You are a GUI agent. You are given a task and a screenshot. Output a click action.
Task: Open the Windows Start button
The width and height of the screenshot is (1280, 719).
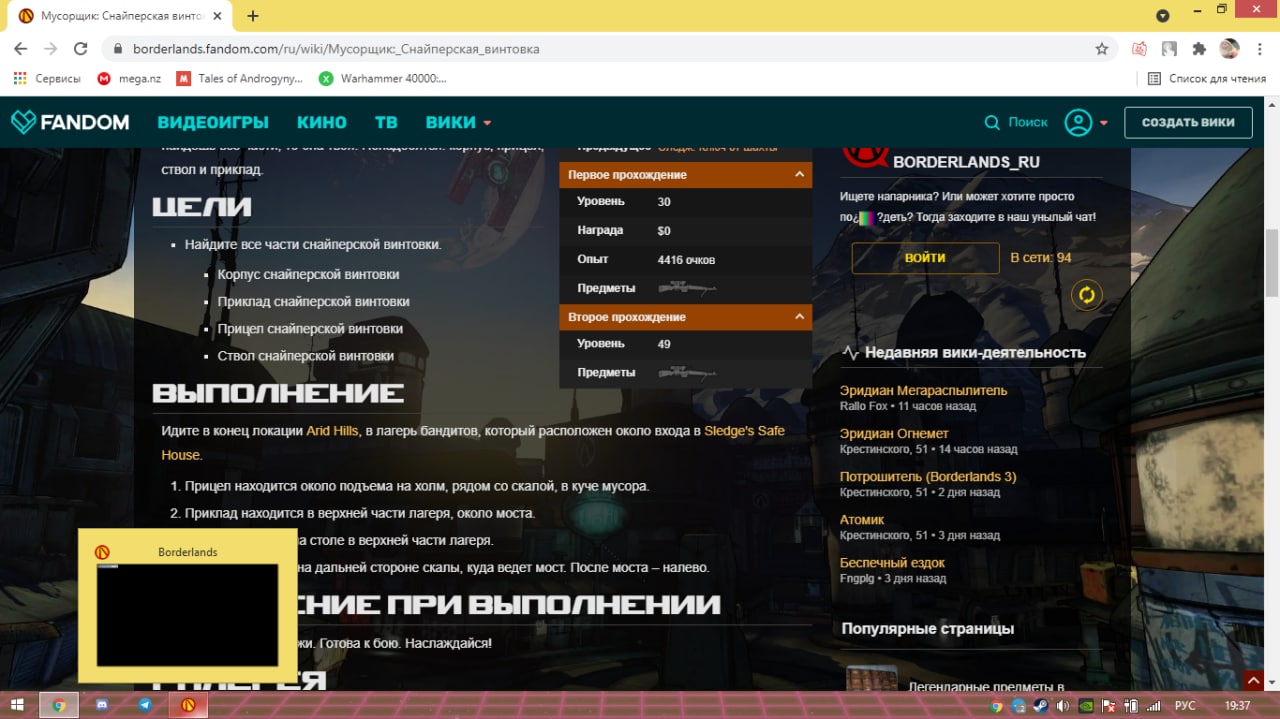(x=19, y=705)
